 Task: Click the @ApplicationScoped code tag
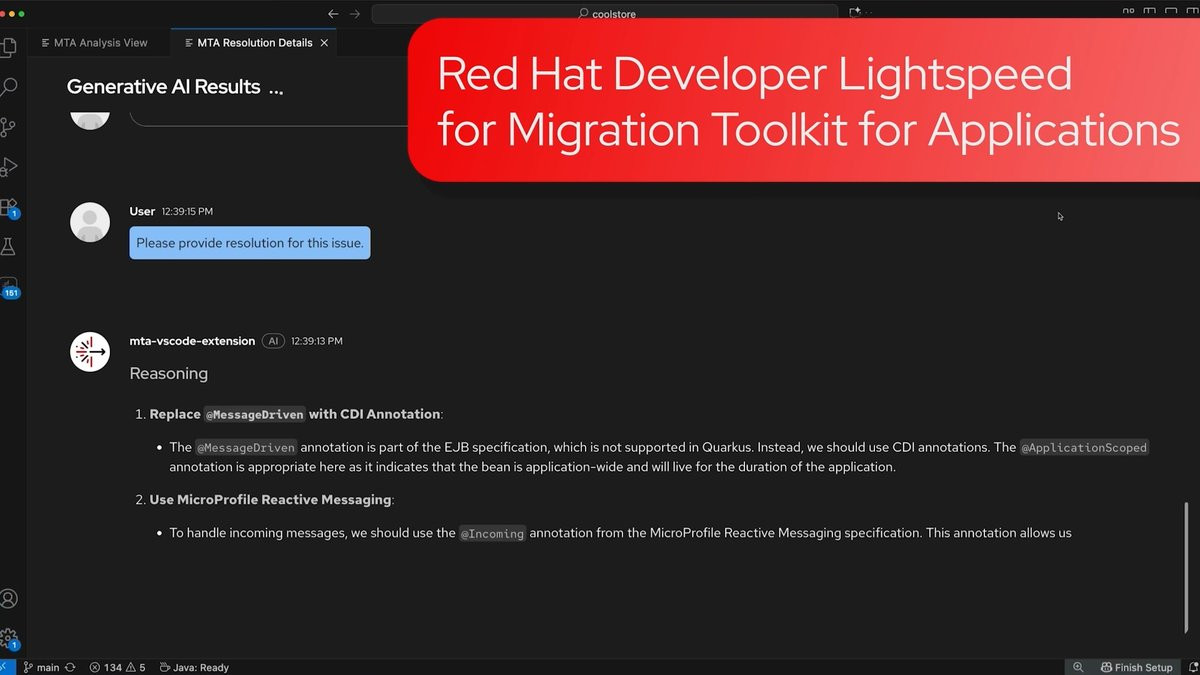coord(1084,448)
